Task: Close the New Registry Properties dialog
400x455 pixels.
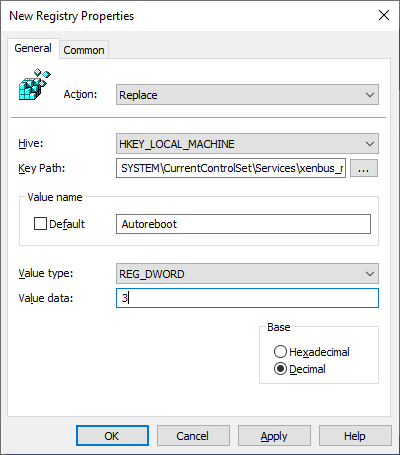Action: [384, 15]
